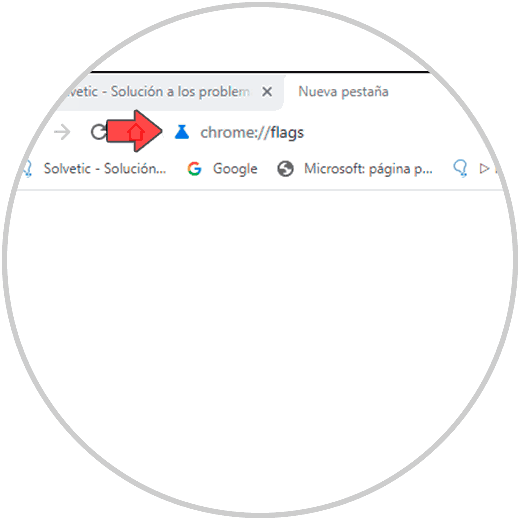Click the blue flask icon beside the URL
520x520 pixels.
(182, 132)
